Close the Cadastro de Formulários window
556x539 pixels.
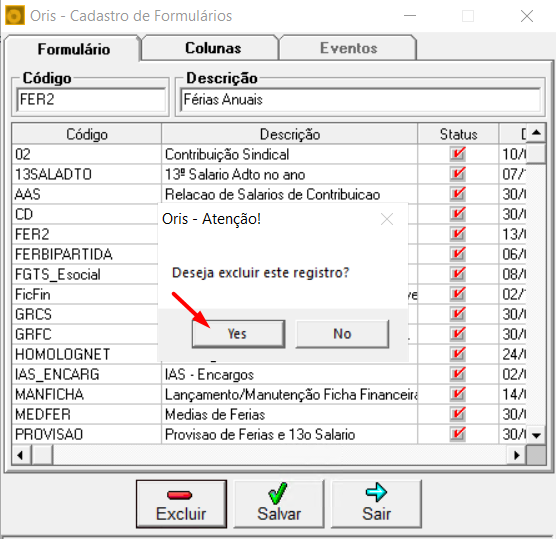tap(527, 16)
